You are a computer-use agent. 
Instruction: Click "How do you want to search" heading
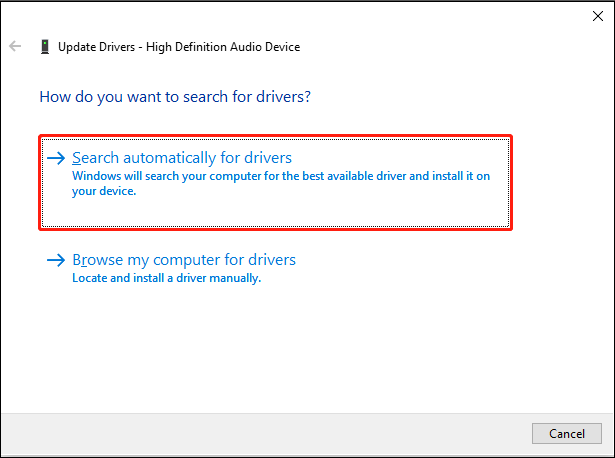tap(175, 97)
